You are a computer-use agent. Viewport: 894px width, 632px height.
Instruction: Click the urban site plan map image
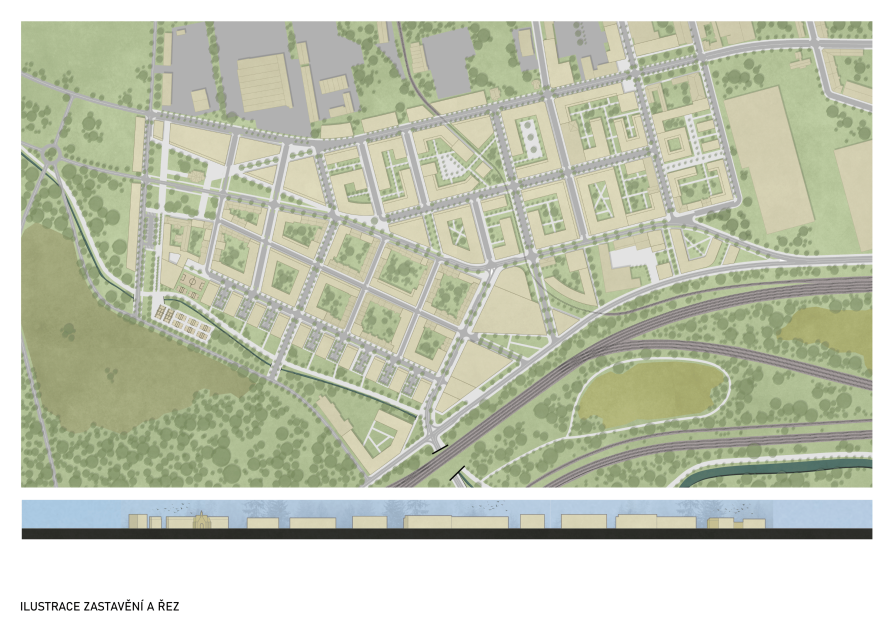click(446, 254)
